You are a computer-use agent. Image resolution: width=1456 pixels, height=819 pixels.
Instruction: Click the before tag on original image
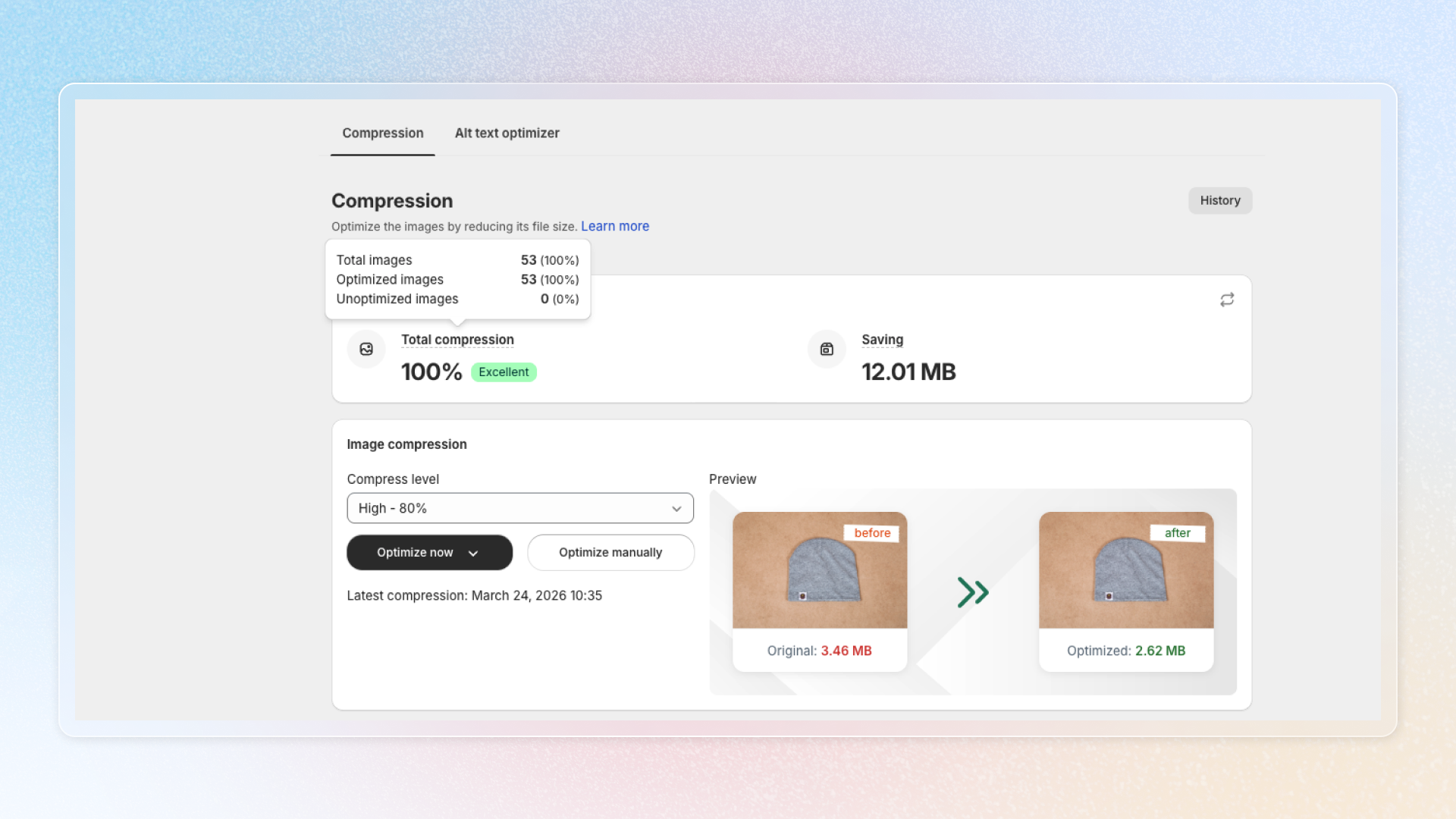(871, 533)
